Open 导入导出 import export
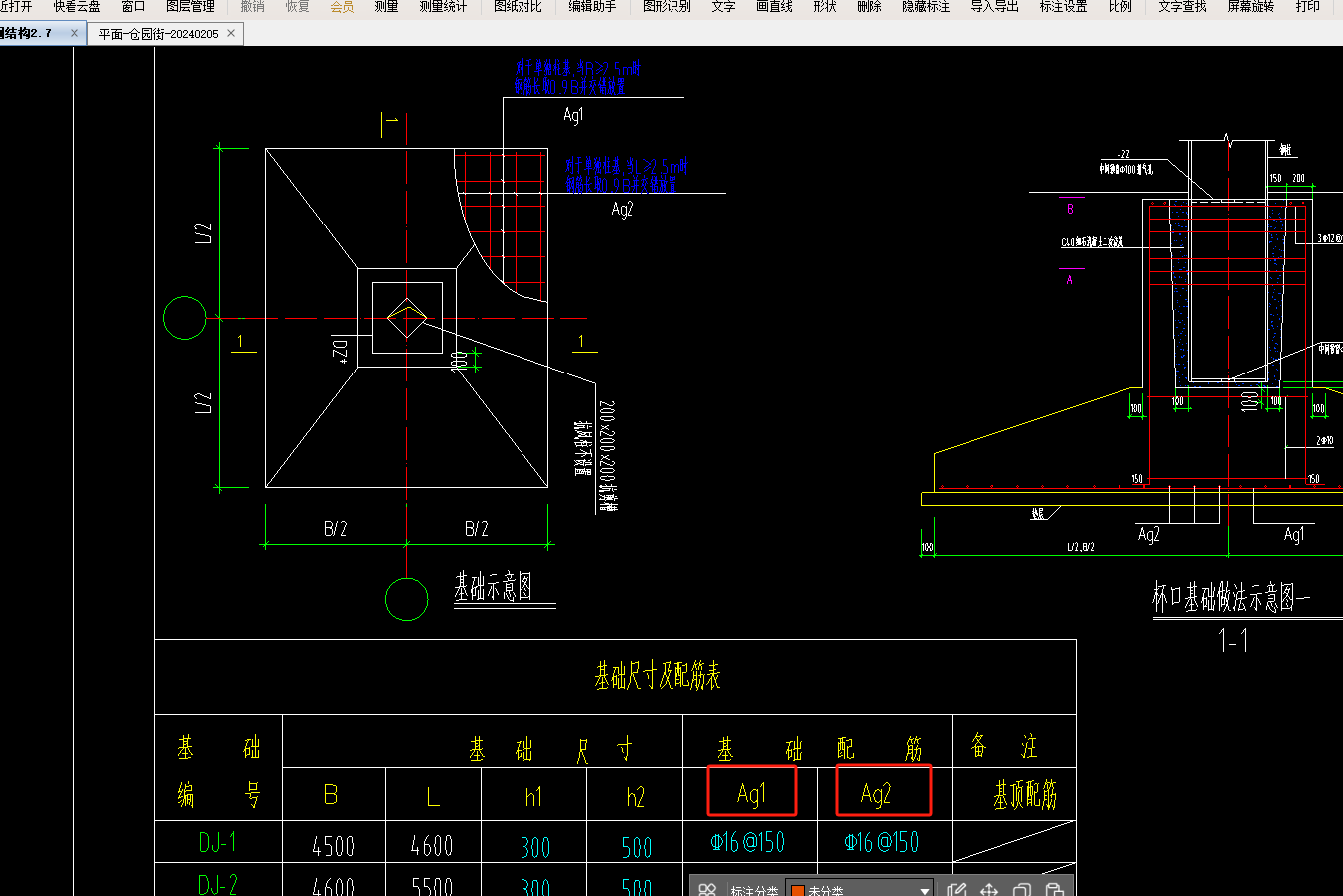 pyautogui.click(x=994, y=6)
